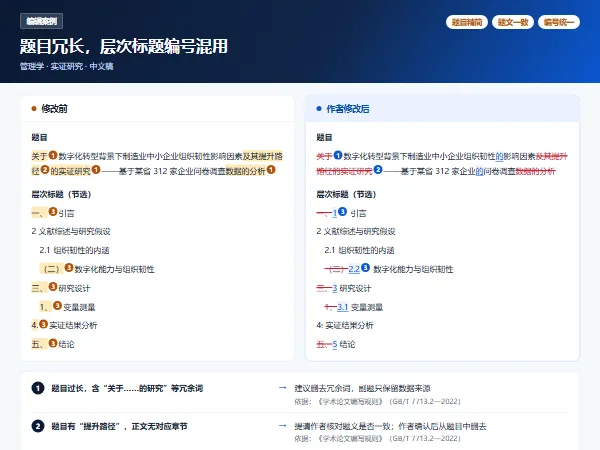600x450 pixels.
Task: Click the 编号统一 tag in the header
Action: point(559,22)
